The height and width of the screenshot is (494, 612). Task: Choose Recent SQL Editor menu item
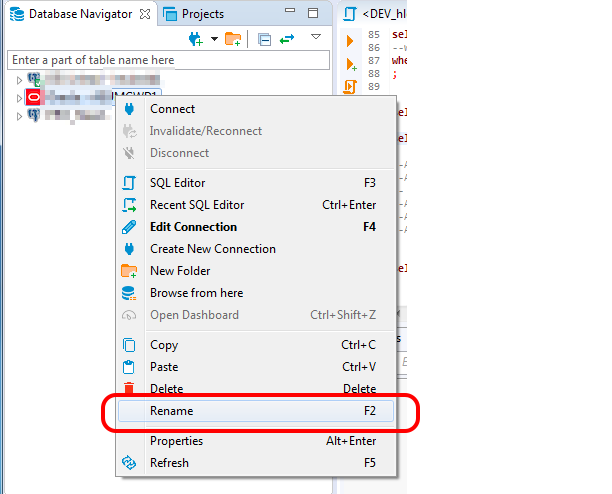coord(256,205)
